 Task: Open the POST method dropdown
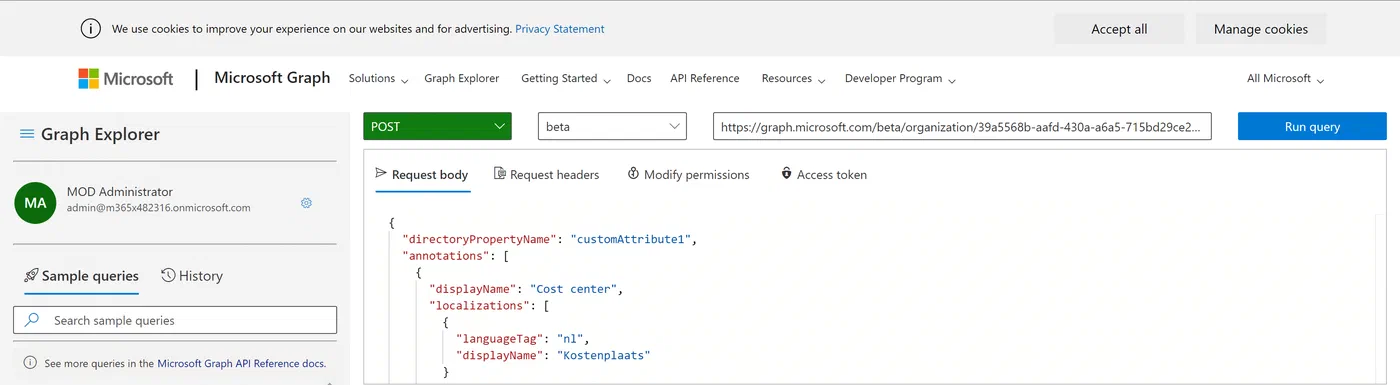437,126
